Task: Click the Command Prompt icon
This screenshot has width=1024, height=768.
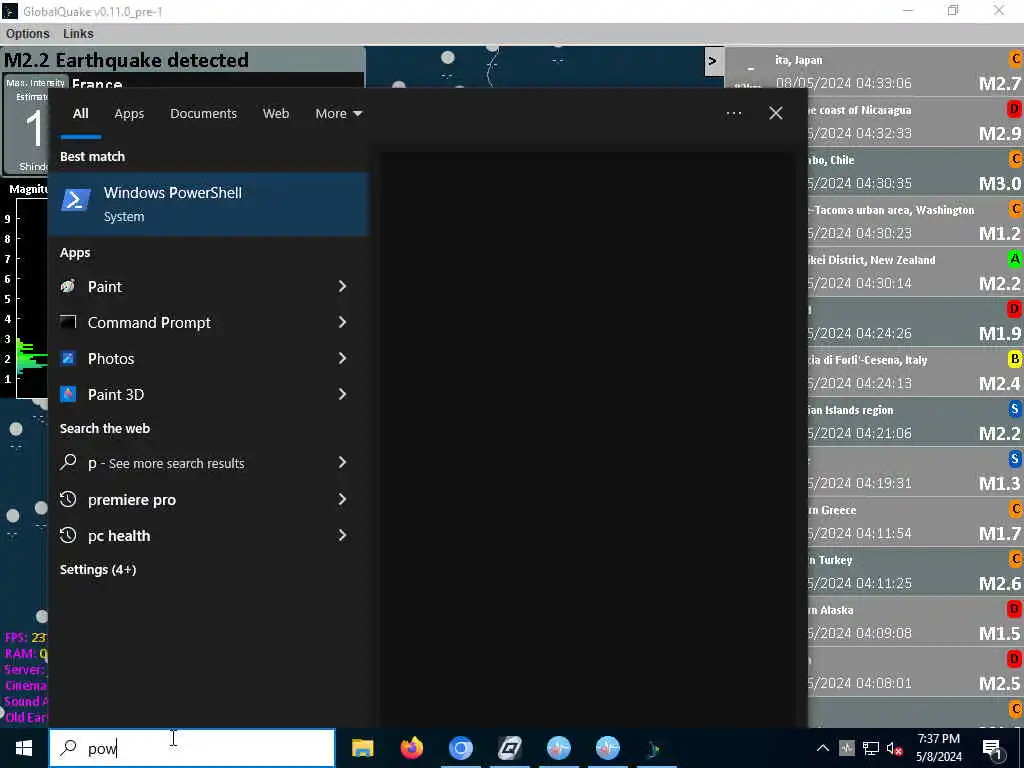Action: tap(68, 322)
